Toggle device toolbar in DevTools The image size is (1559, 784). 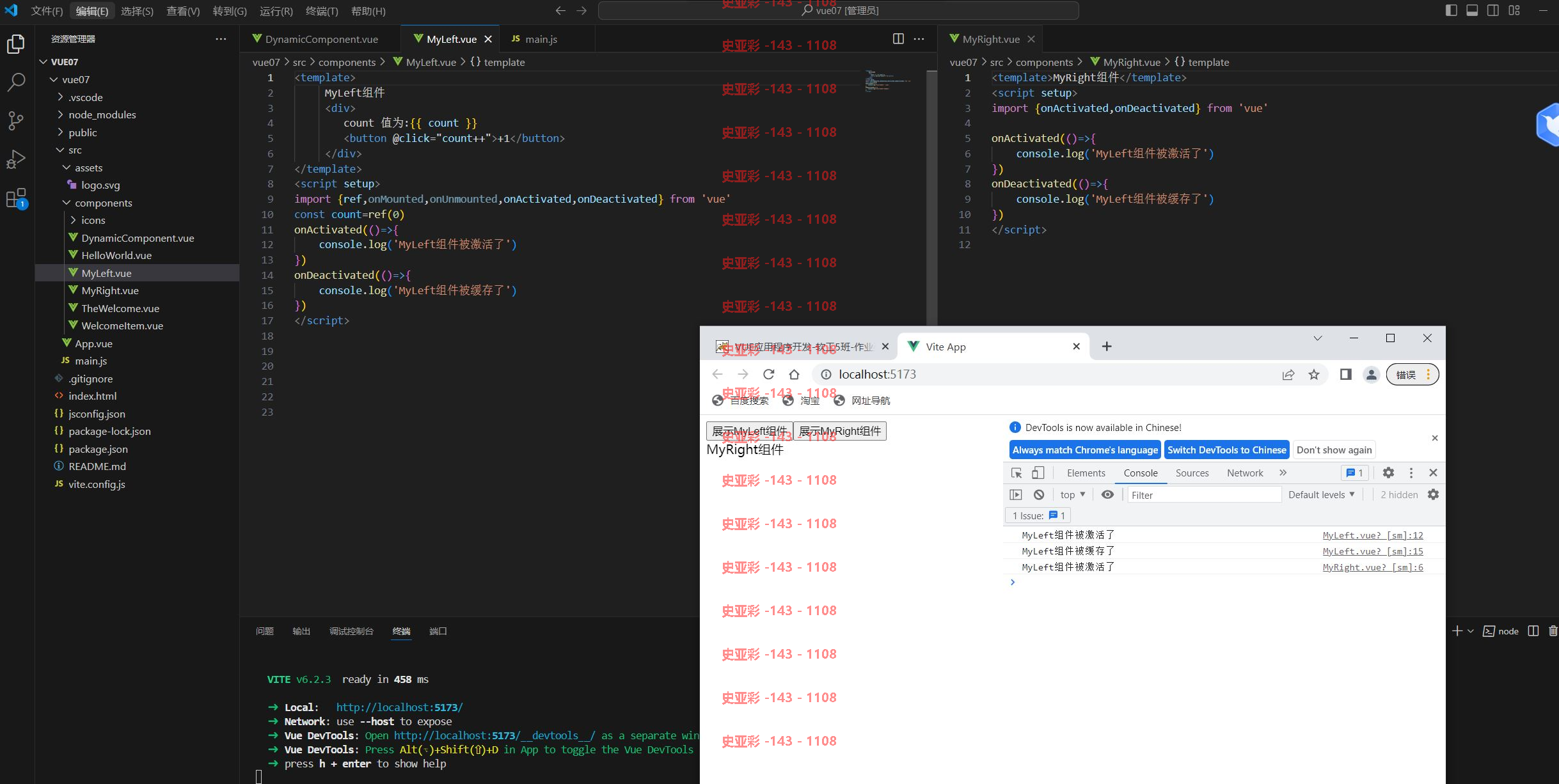(x=1038, y=473)
